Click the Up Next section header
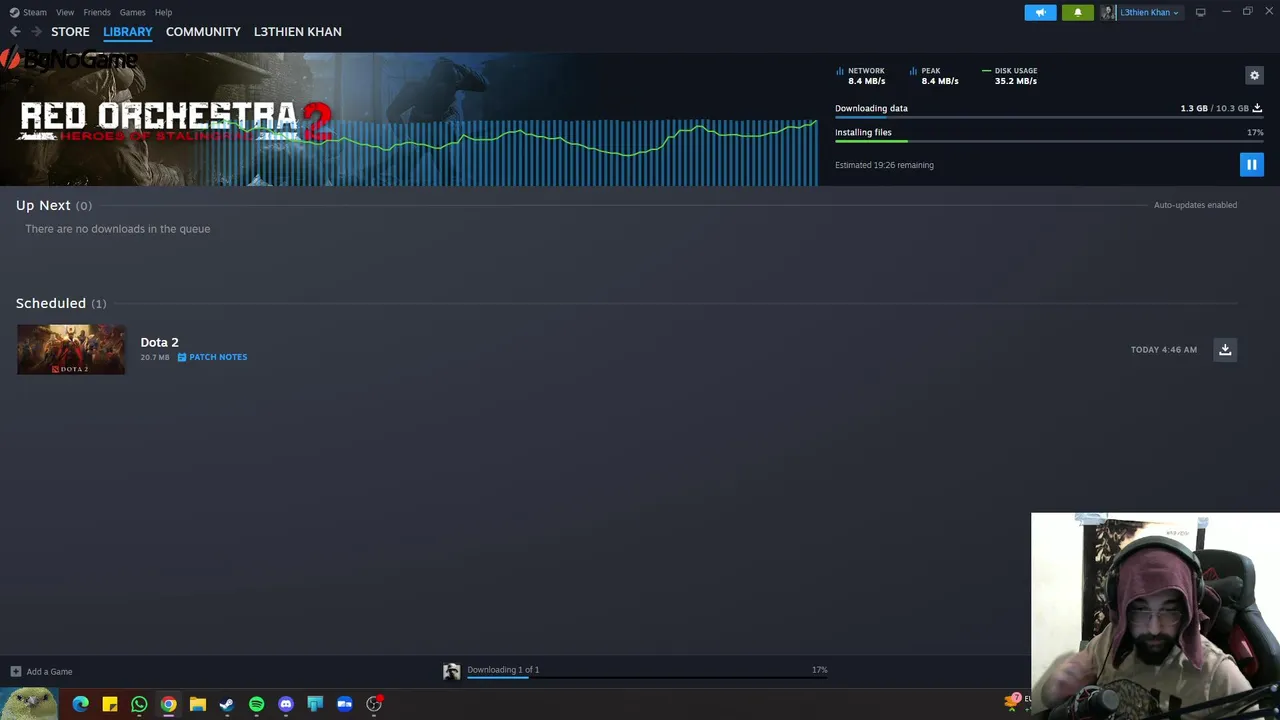The image size is (1280, 720). coord(53,205)
